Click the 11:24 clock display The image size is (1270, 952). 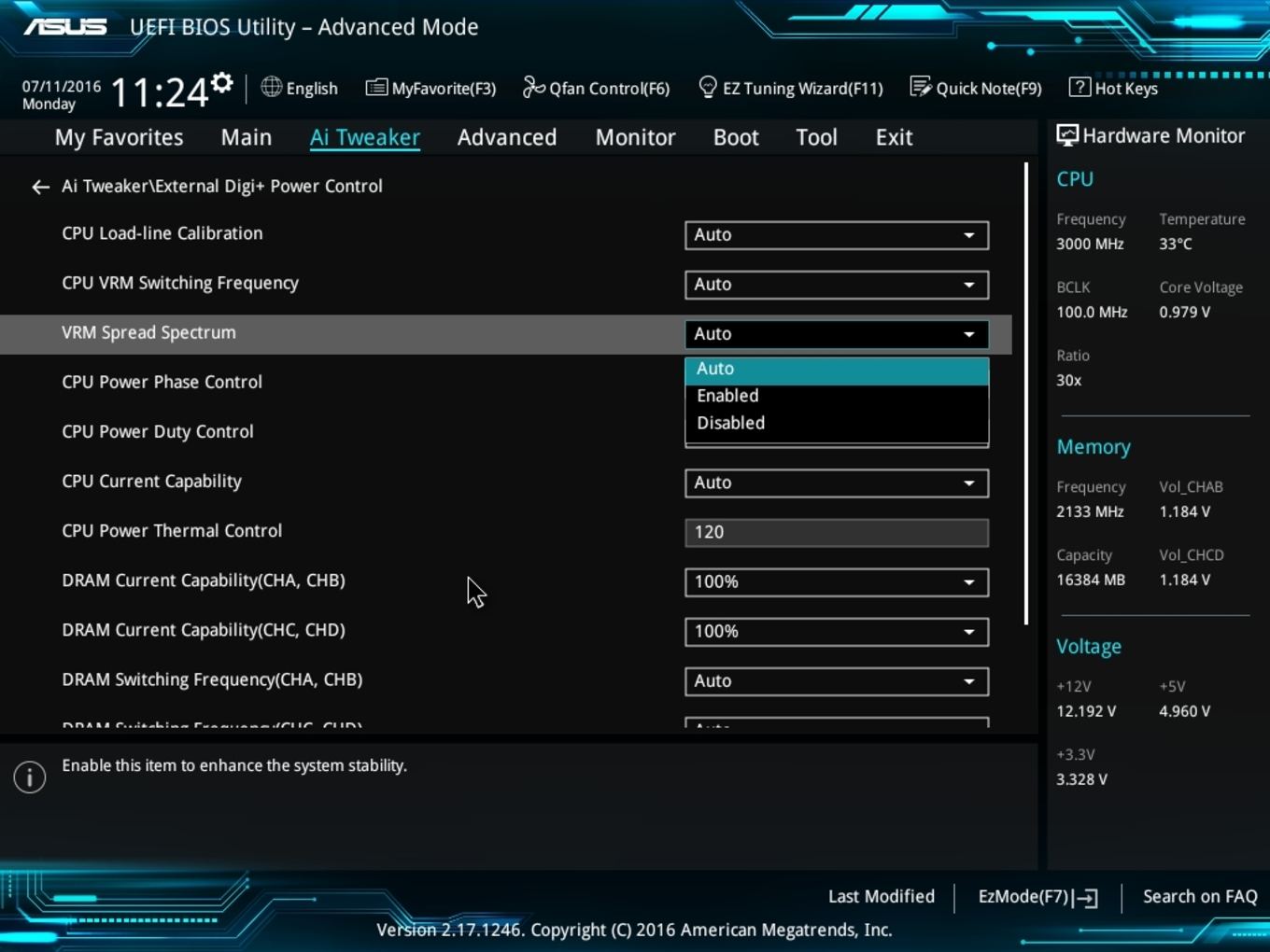pyautogui.click(x=160, y=92)
